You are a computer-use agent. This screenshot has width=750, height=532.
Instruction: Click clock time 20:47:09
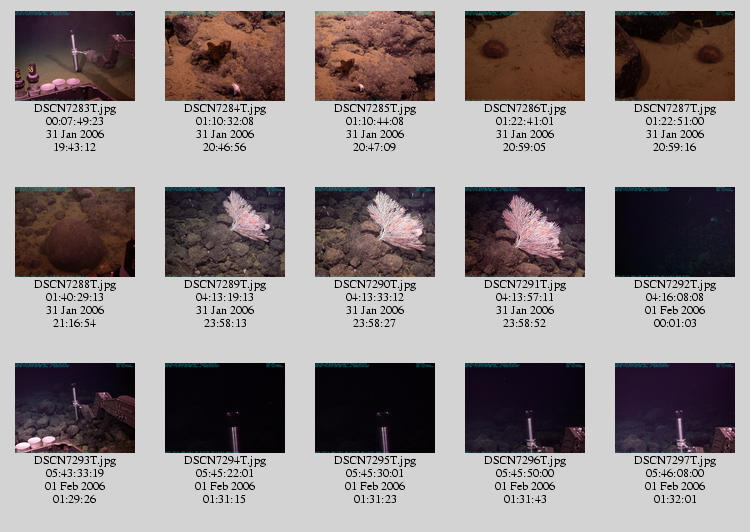(375, 147)
